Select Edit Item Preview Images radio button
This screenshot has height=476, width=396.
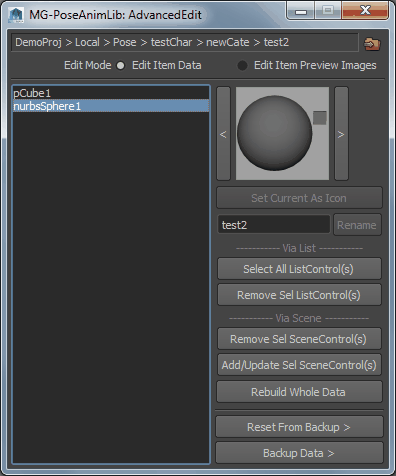click(242, 66)
